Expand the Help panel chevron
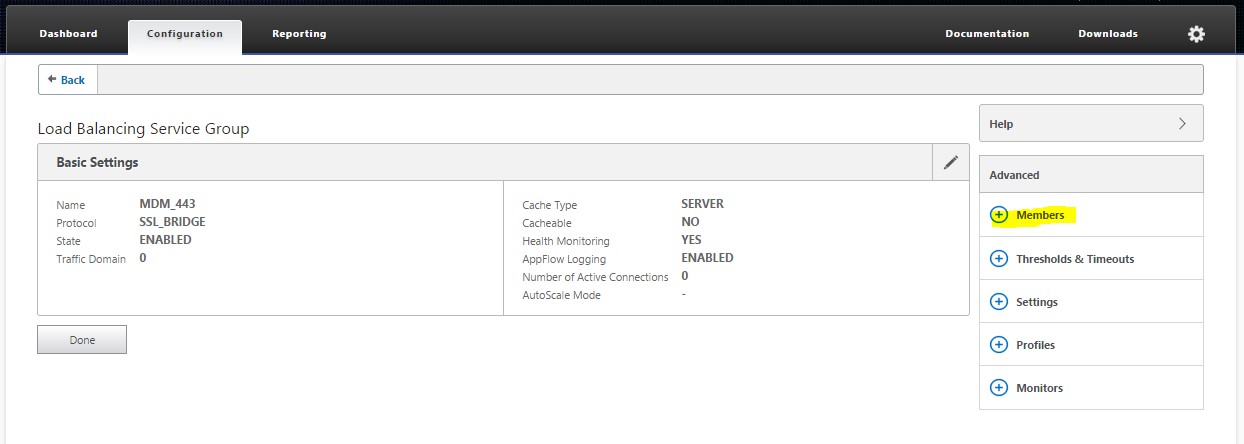1244x444 pixels. 1182,124
